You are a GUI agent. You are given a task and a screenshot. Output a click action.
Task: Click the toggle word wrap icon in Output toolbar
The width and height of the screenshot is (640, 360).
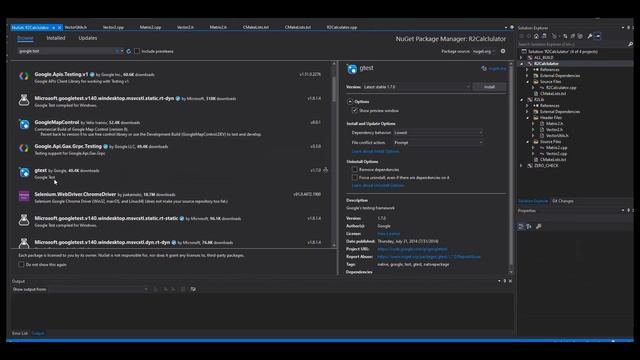[193, 289]
